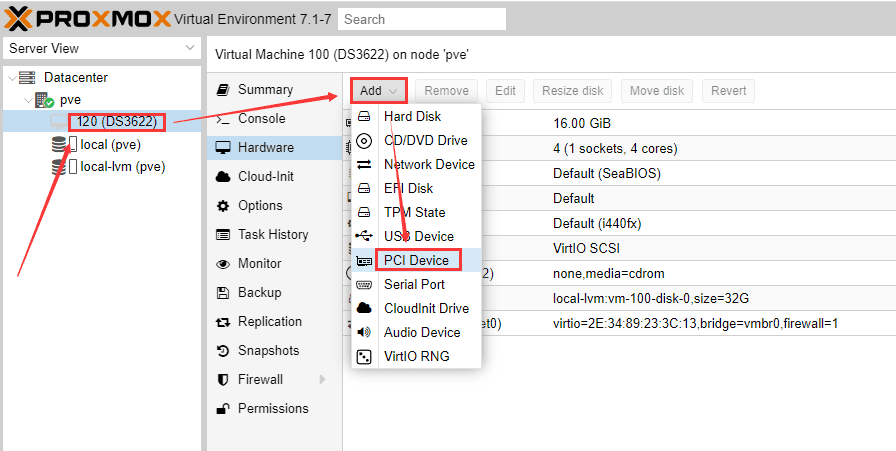This screenshot has width=896, height=451.
Task: Choose CD/DVD Drive from Add menu
Action: pos(417,141)
